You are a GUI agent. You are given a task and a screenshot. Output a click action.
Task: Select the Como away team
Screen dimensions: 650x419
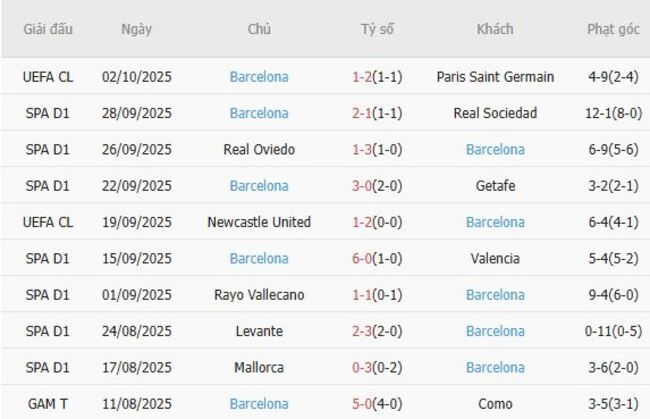click(x=495, y=404)
